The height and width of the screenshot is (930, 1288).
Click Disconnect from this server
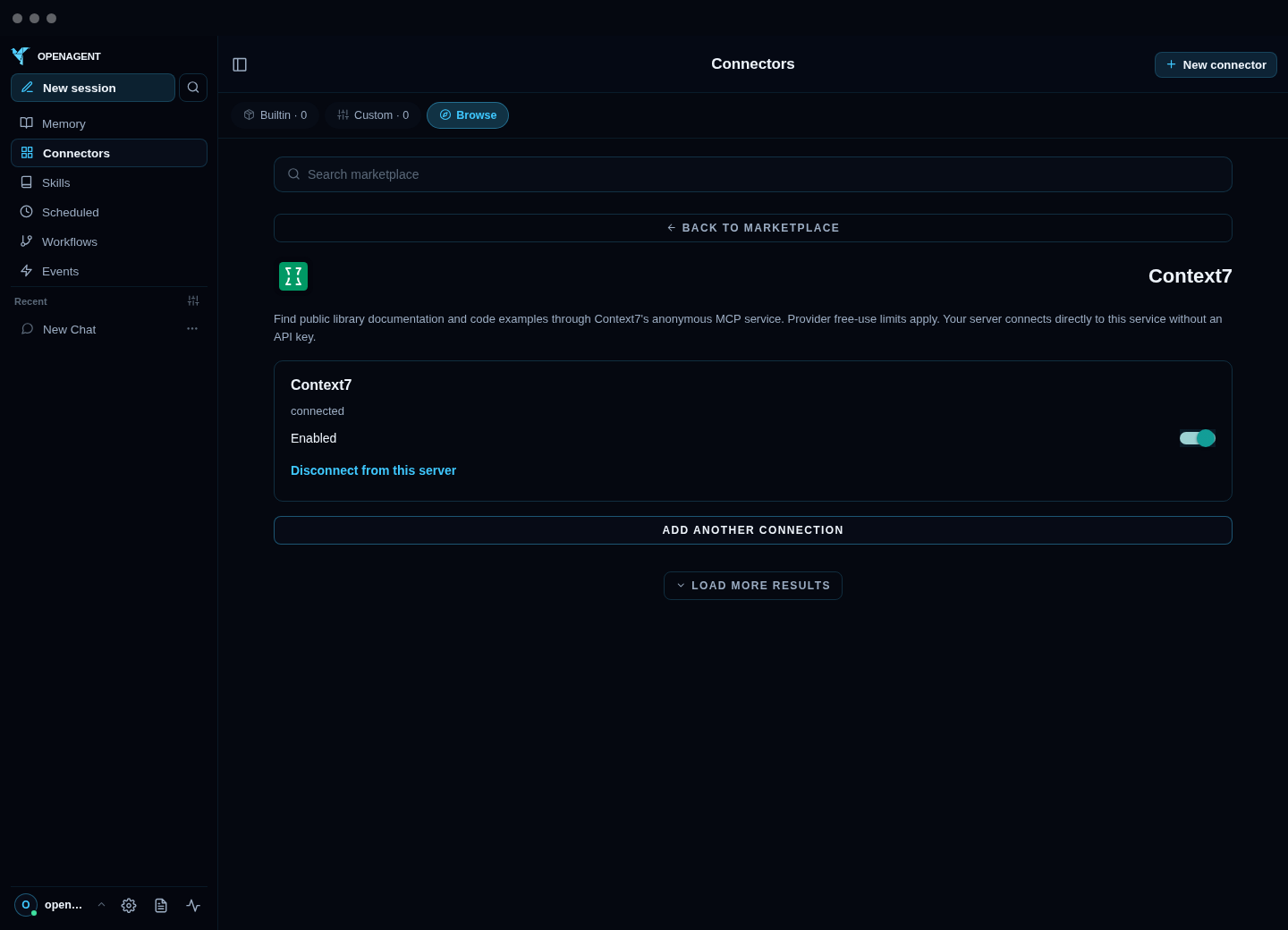click(x=373, y=470)
